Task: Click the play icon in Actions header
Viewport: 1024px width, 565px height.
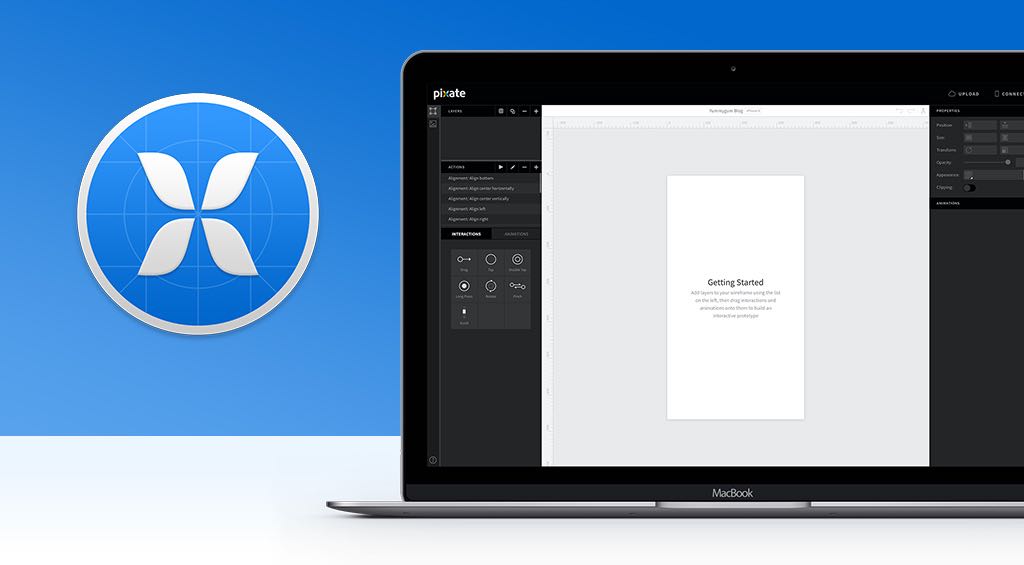Action: click(501, 167)
